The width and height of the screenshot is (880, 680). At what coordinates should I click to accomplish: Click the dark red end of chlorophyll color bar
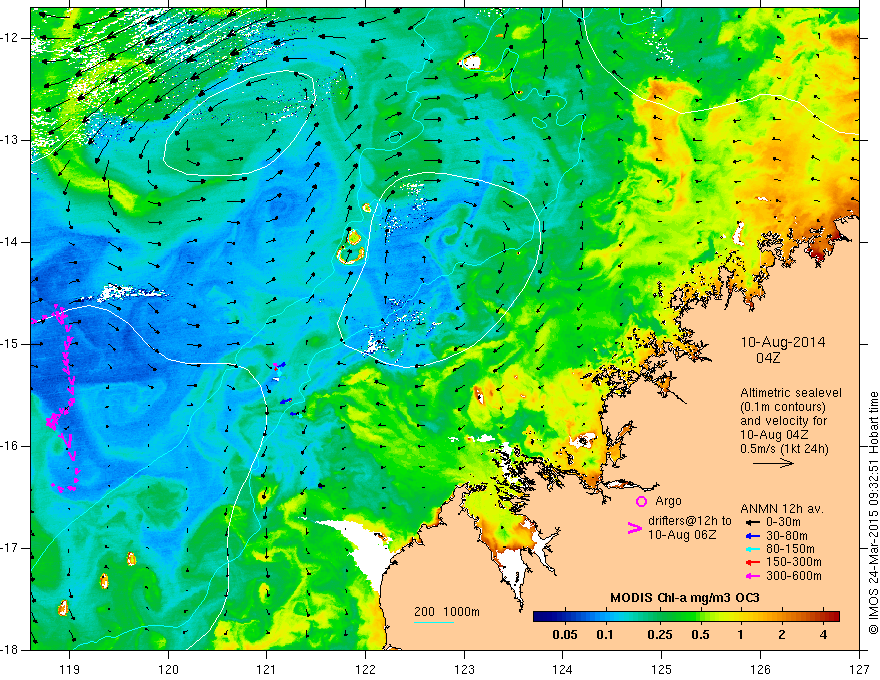(x=833, y=617)
